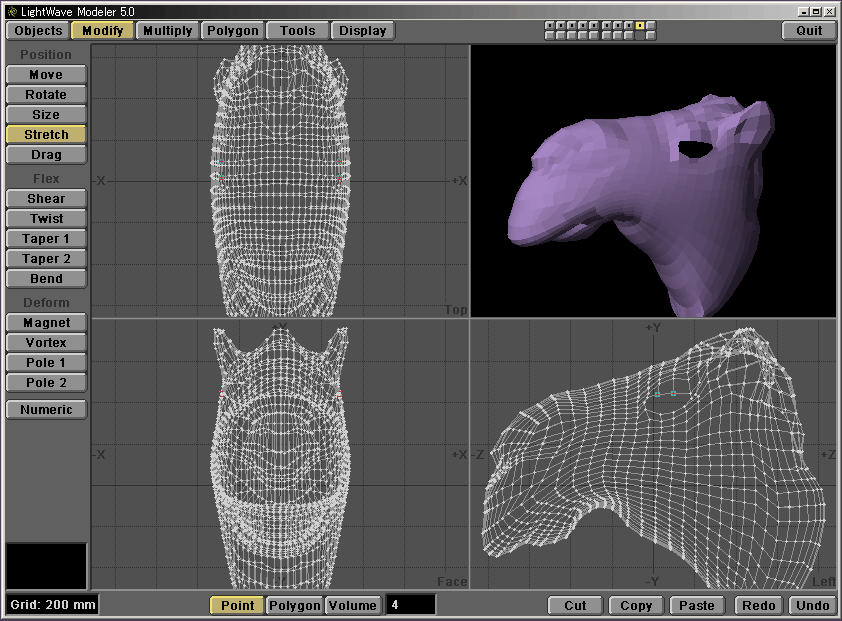
Task: Click the selected points count field
Action: [x=411, y=605]
